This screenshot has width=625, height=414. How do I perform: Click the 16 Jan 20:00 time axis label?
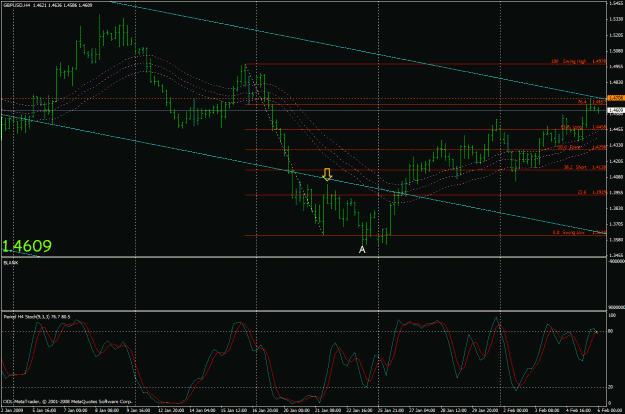pos(264,410)
